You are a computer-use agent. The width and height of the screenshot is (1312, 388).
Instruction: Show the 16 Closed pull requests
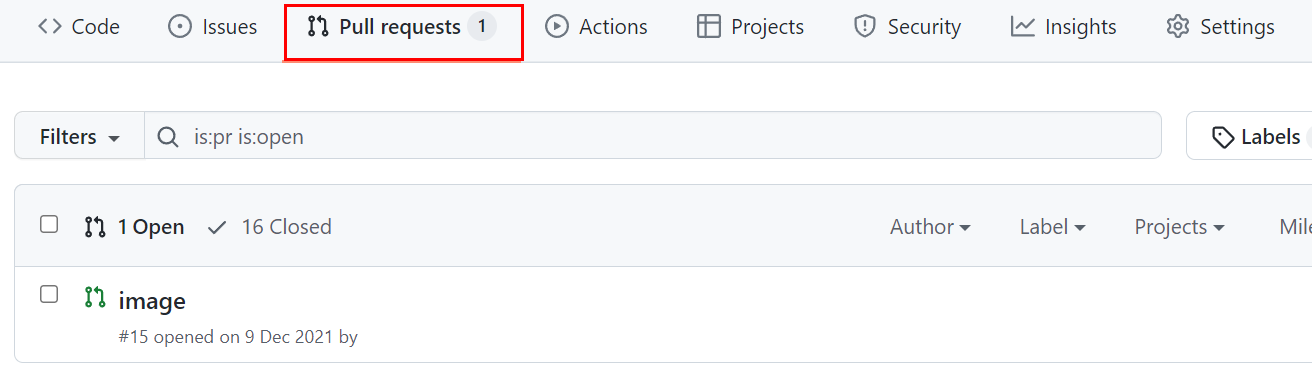tap(269, 227)
